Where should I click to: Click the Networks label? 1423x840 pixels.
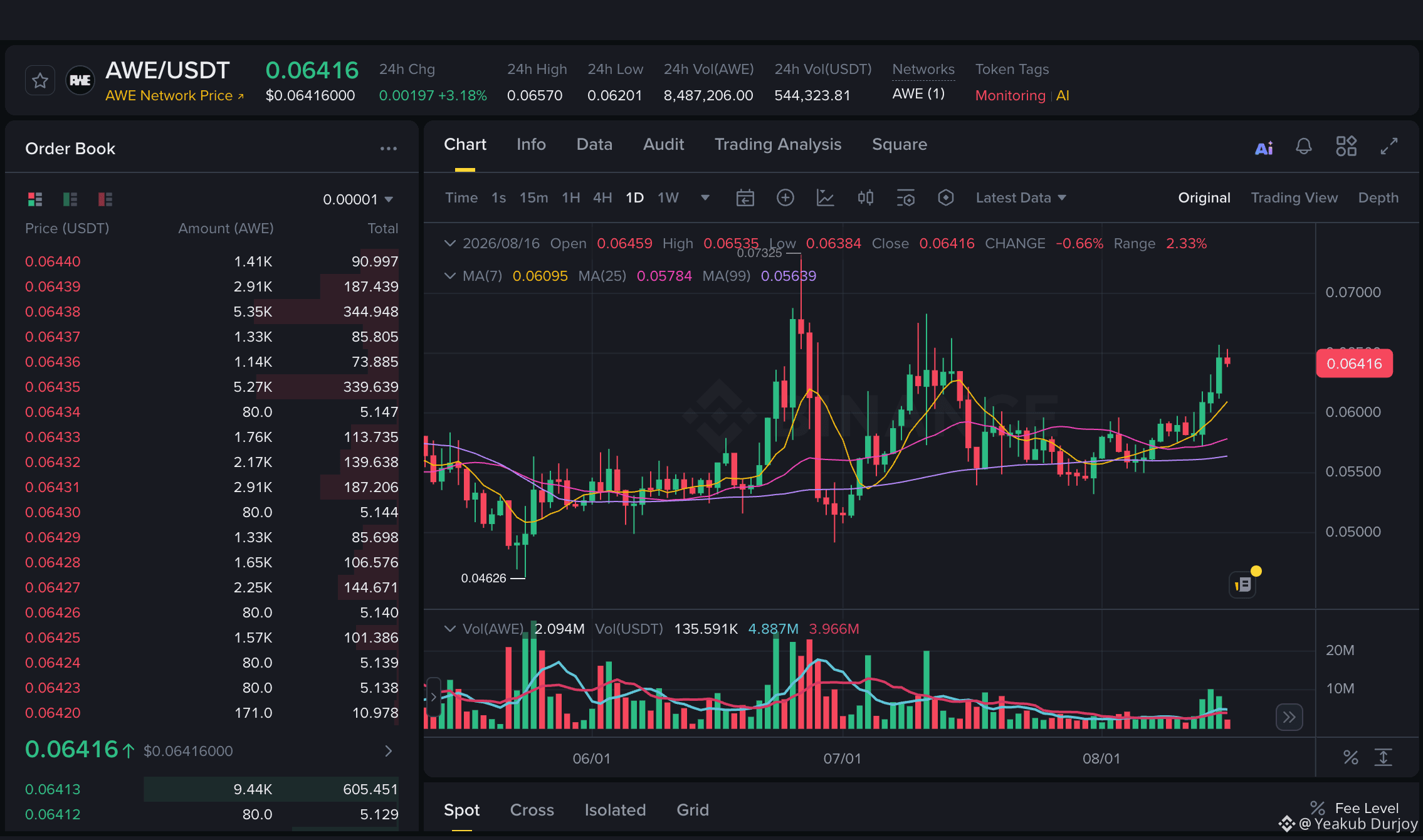tap(923, 70)
